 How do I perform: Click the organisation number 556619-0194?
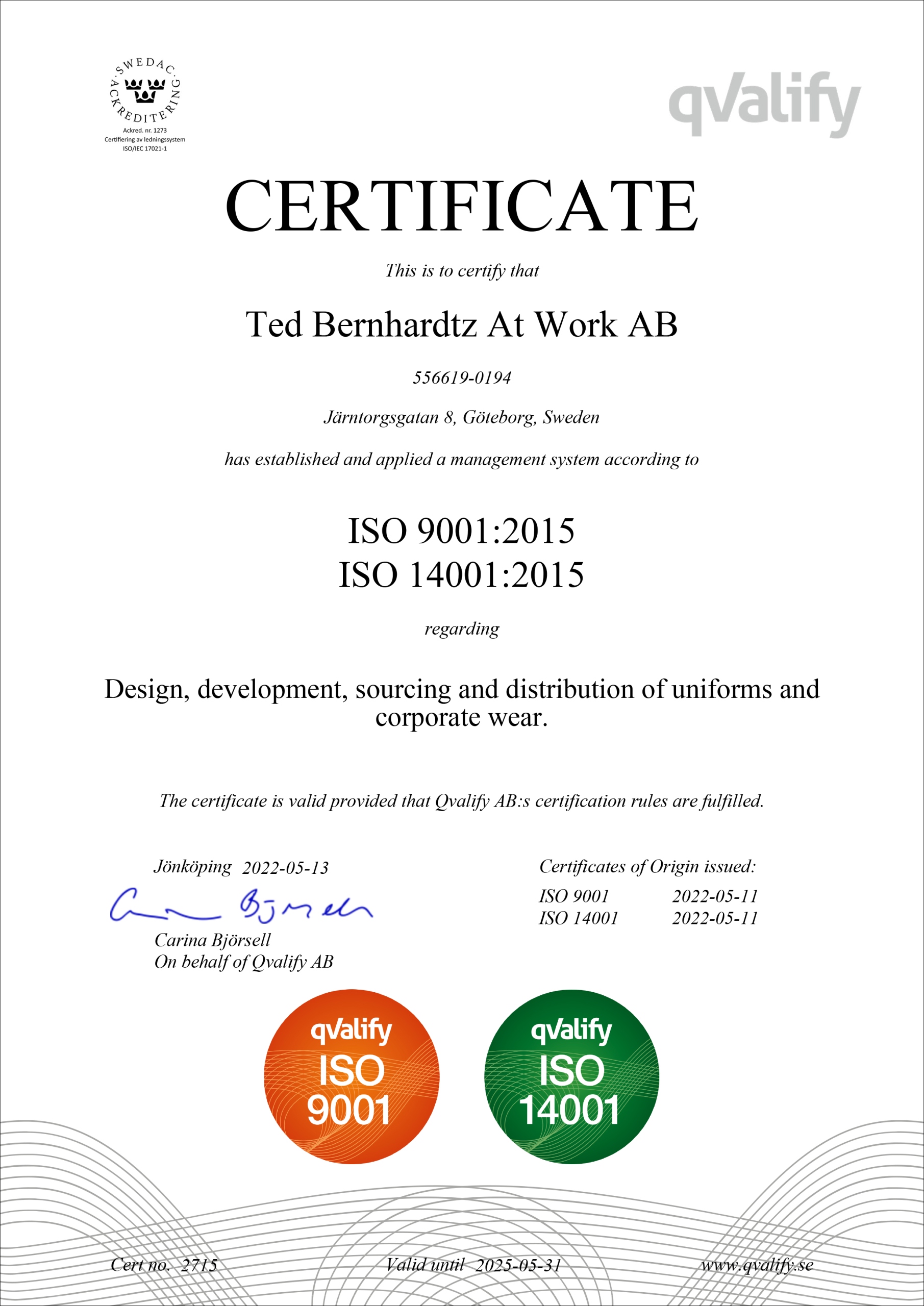point(462,378)
